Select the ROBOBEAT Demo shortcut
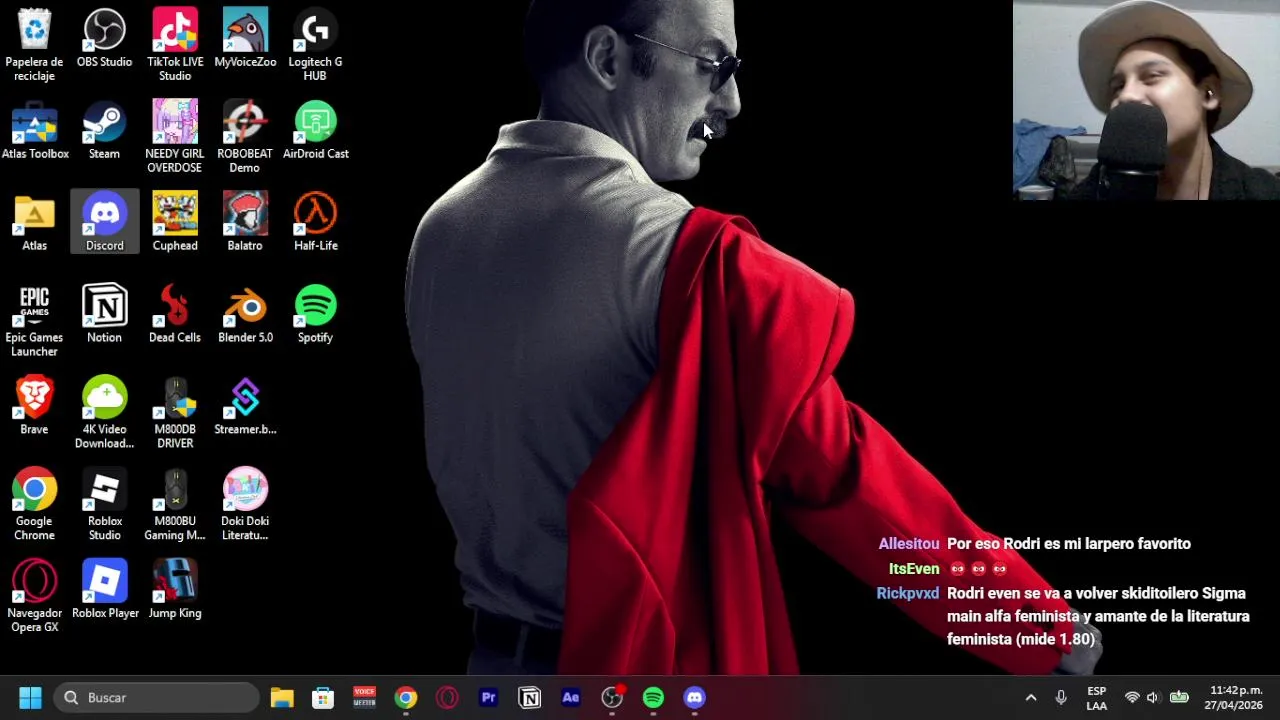Viewport: 1280px width, 720px height. (245, 137)
